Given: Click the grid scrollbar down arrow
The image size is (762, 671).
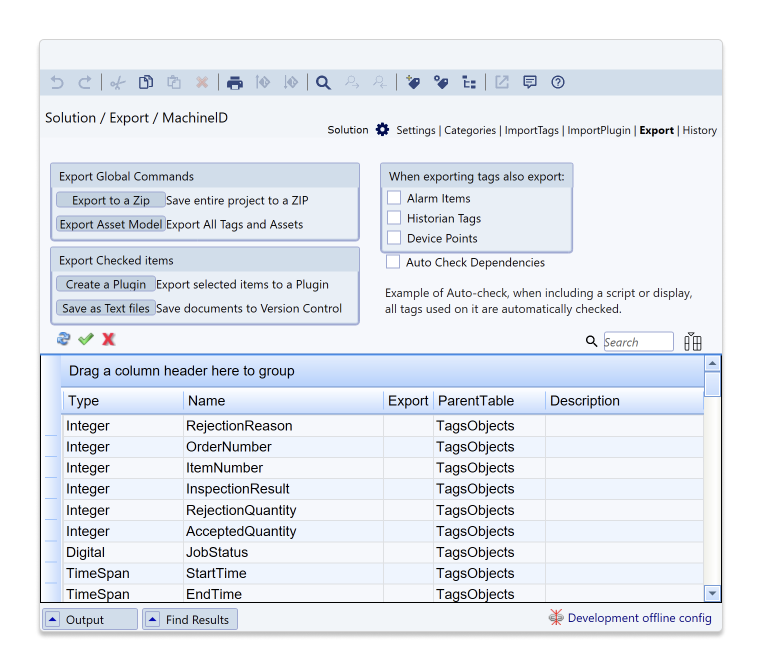Looking at the screenshot, I should 712,593.
